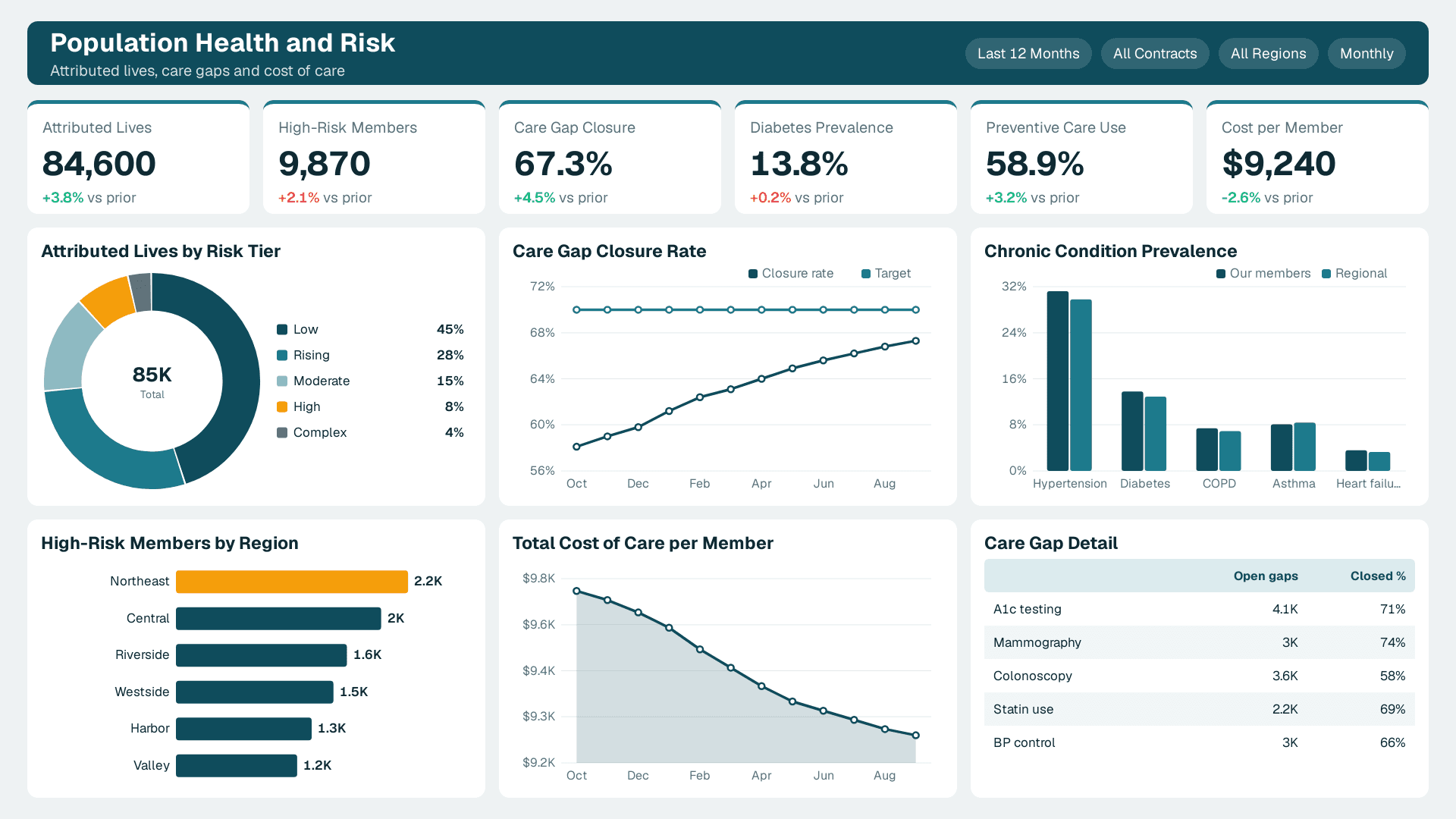The image size is (1456, 819).
Task: Open the All Contracts filter
Action: point(1155,54)
